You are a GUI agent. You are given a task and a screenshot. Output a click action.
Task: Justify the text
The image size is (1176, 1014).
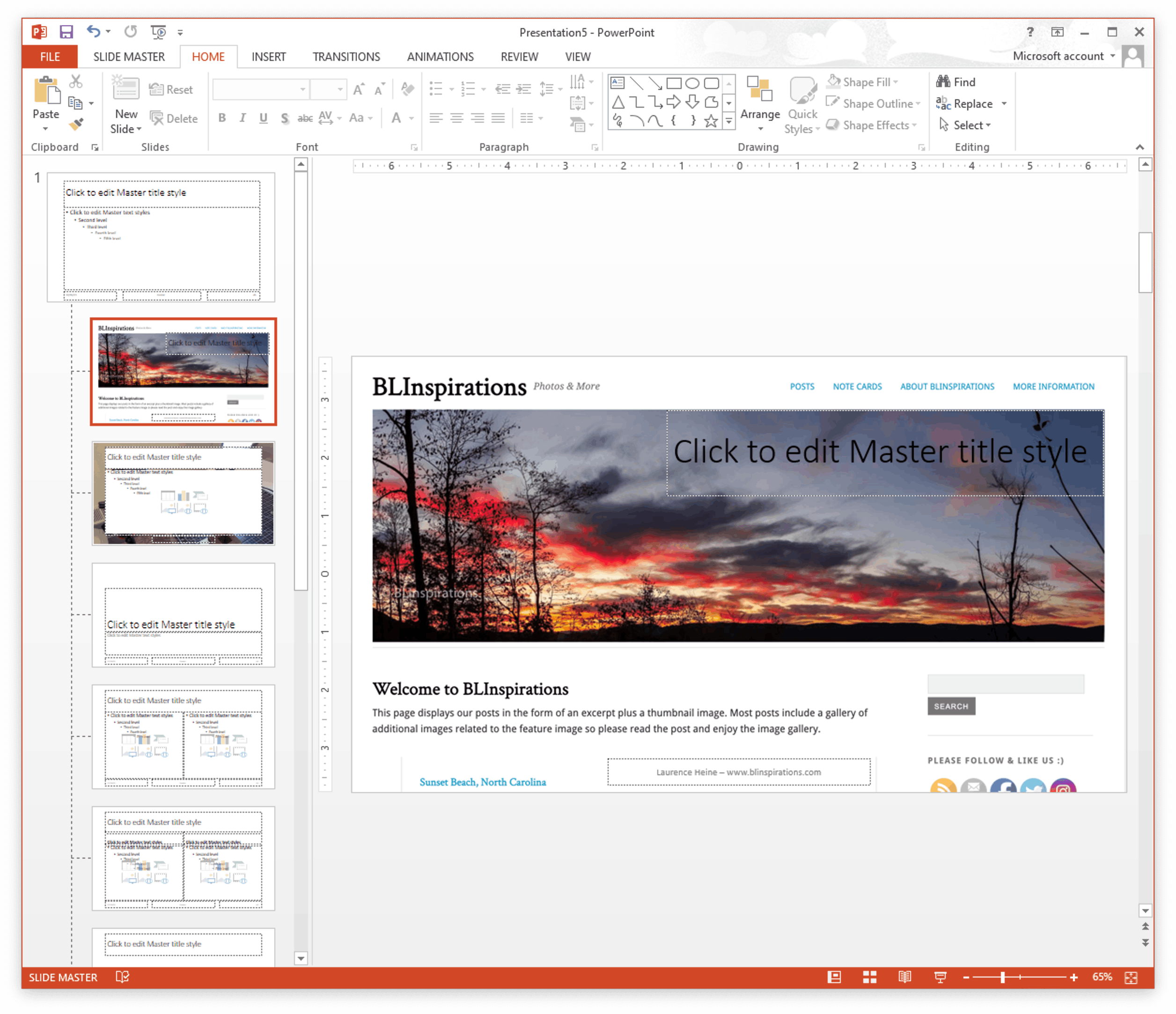point(498,118)
